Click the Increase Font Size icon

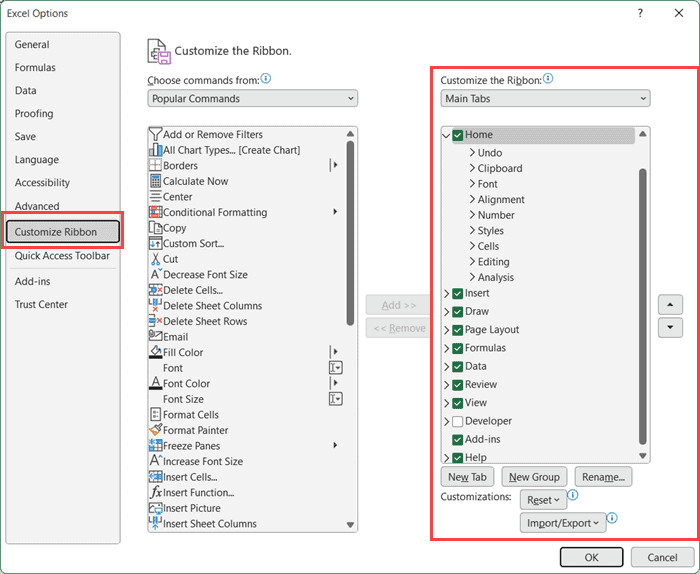click(x=155, y=461)
